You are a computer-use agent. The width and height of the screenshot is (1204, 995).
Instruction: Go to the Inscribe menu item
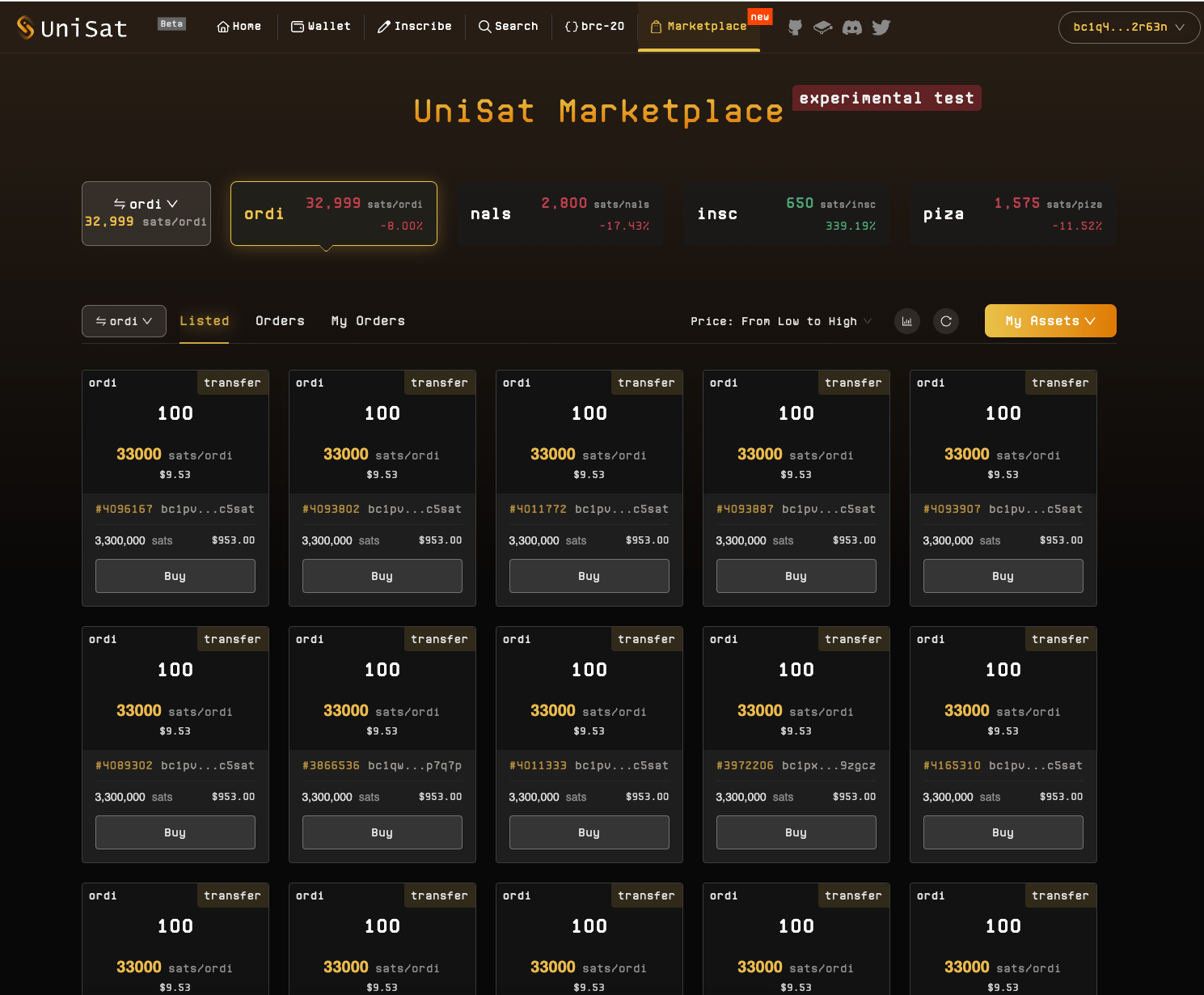click(x=414, y=27)
